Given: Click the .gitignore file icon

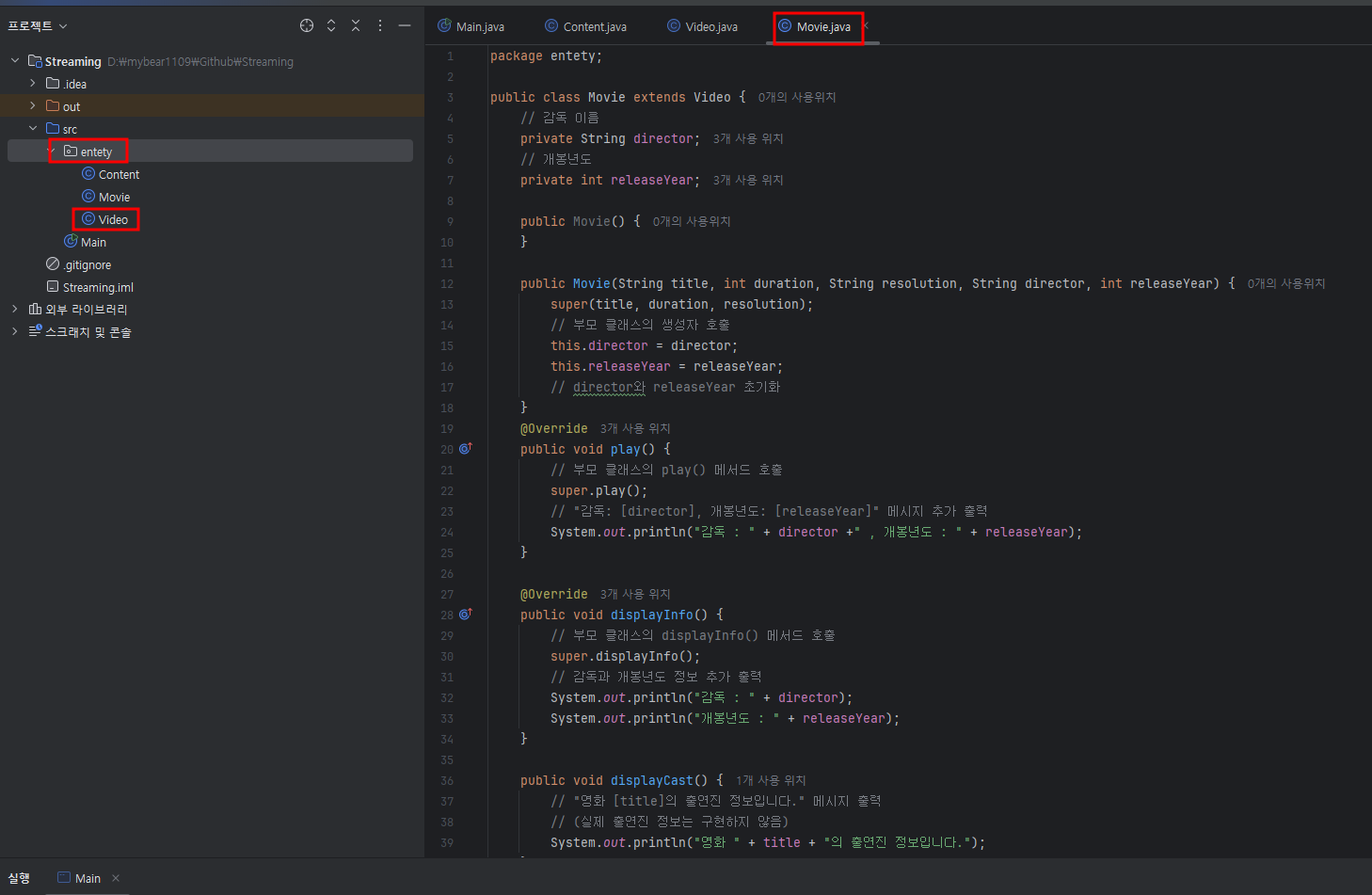Looking at the screenshot, I should pyautogui.click(x=53, y=264).
